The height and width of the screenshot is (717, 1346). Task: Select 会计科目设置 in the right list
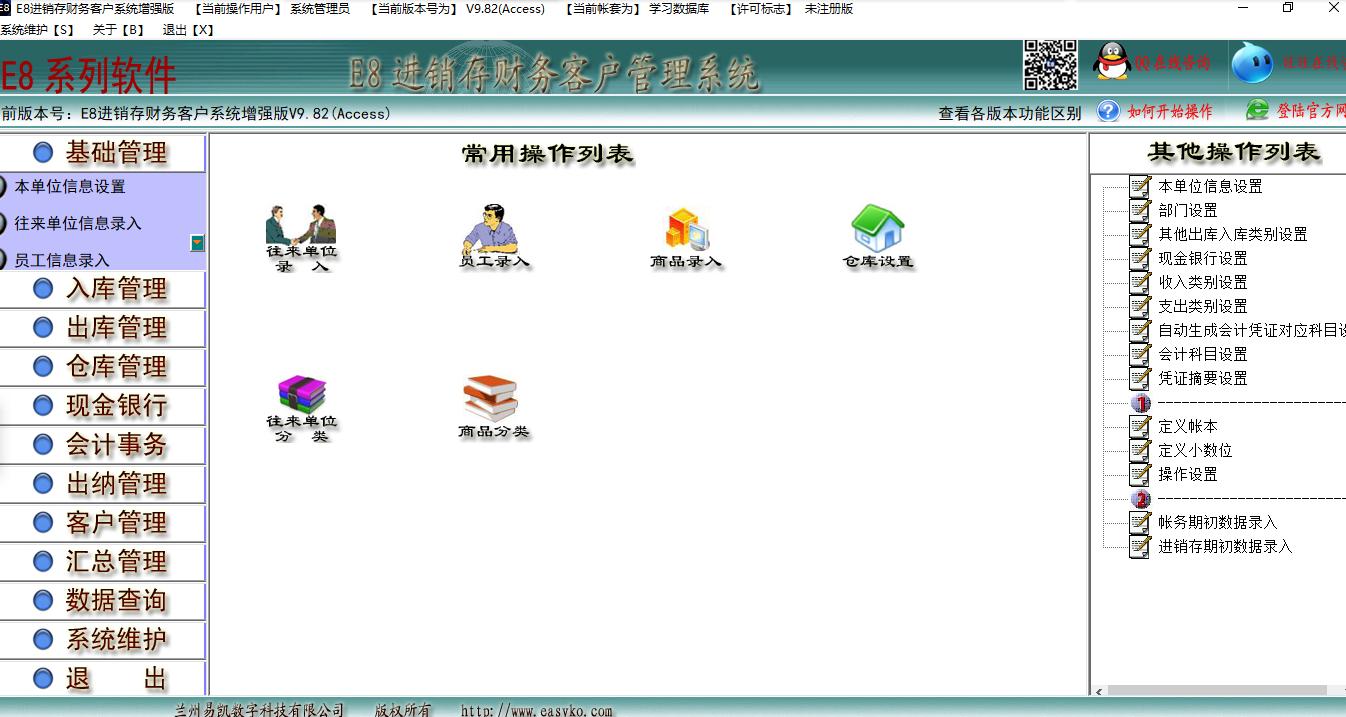[1202, 354]
